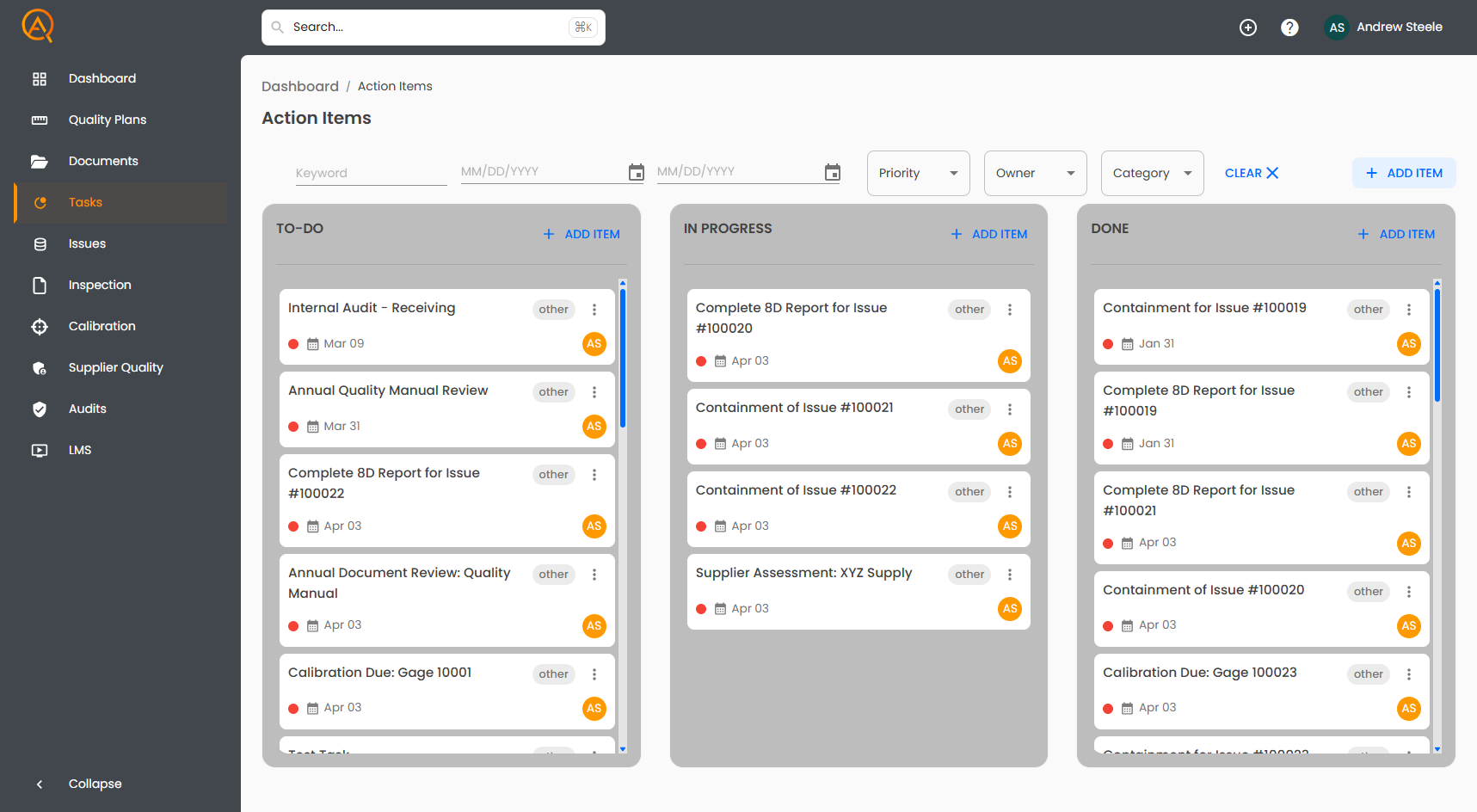1477x812 pixels.
Task: Open options menu for Supplier Assessment: XYZ Supply
Action: [1010, 575]
